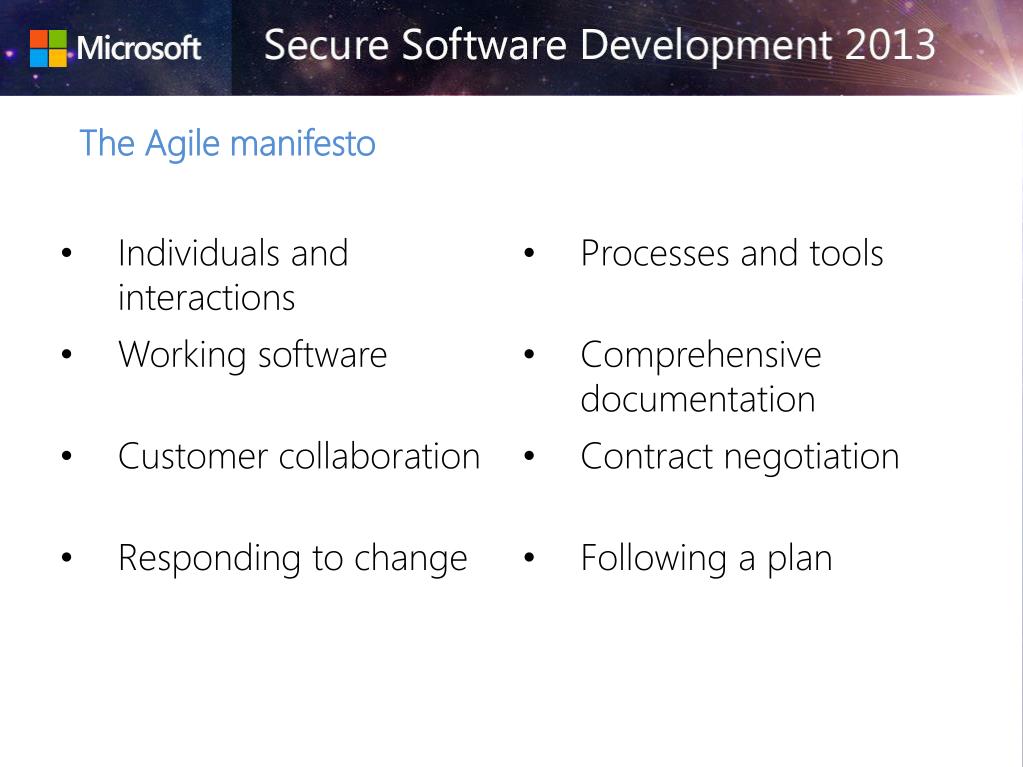The height and width of the screenshot is (767, 1023).
Task: Click the Comprehensive documentation item
Action: 701,377
